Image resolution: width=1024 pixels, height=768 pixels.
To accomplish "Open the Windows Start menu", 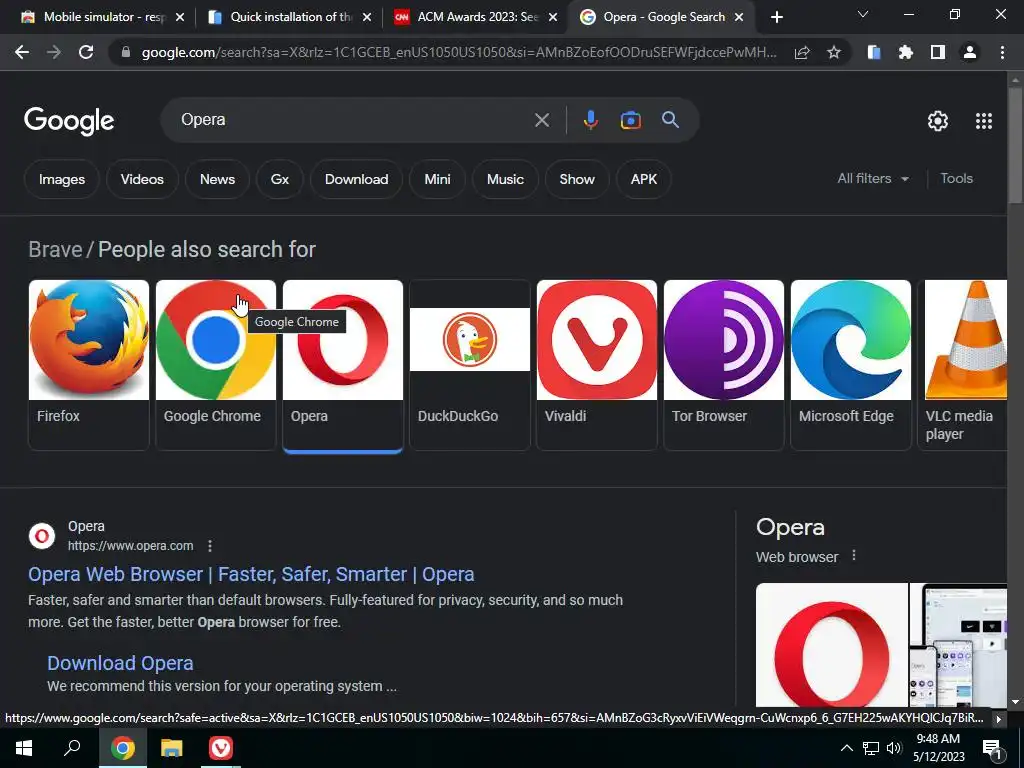I will [x=24, y=748].
